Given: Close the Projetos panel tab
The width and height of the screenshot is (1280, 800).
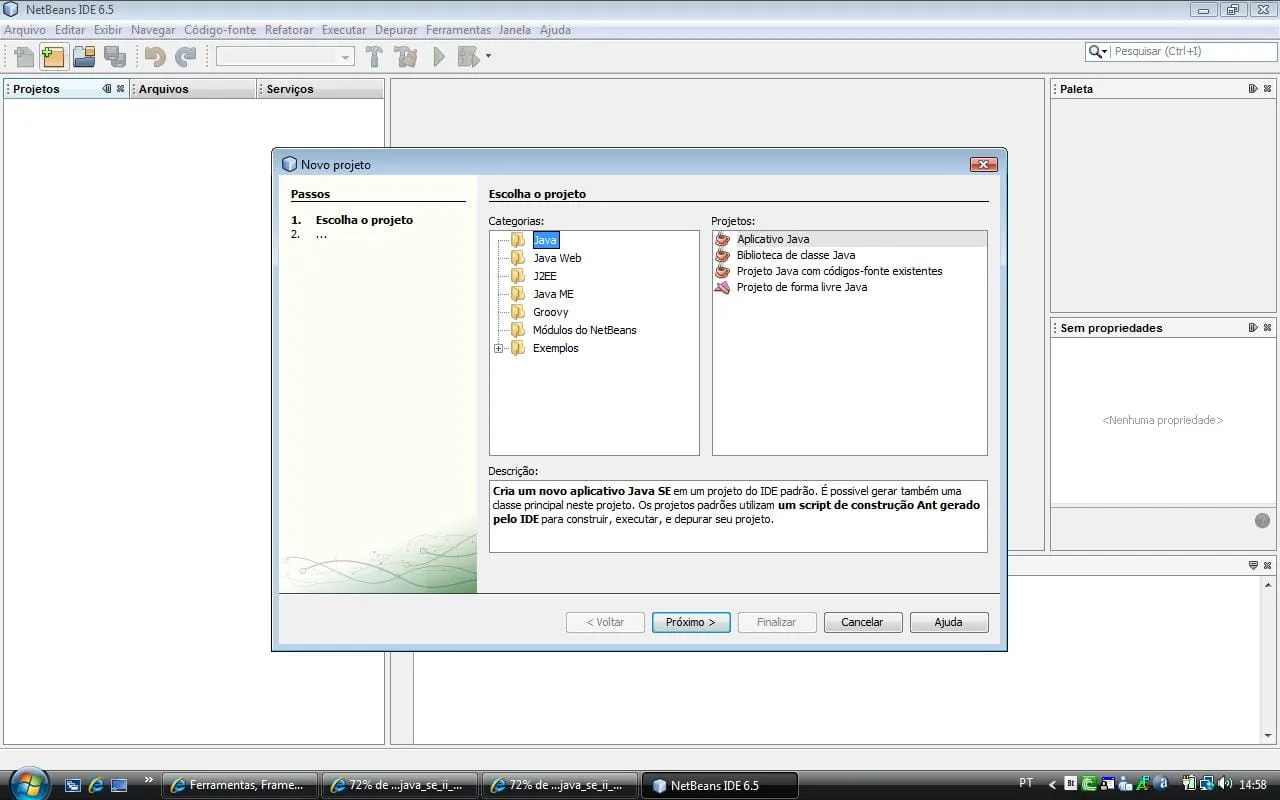Looking at the screenshot, I should tap(121, 89).
